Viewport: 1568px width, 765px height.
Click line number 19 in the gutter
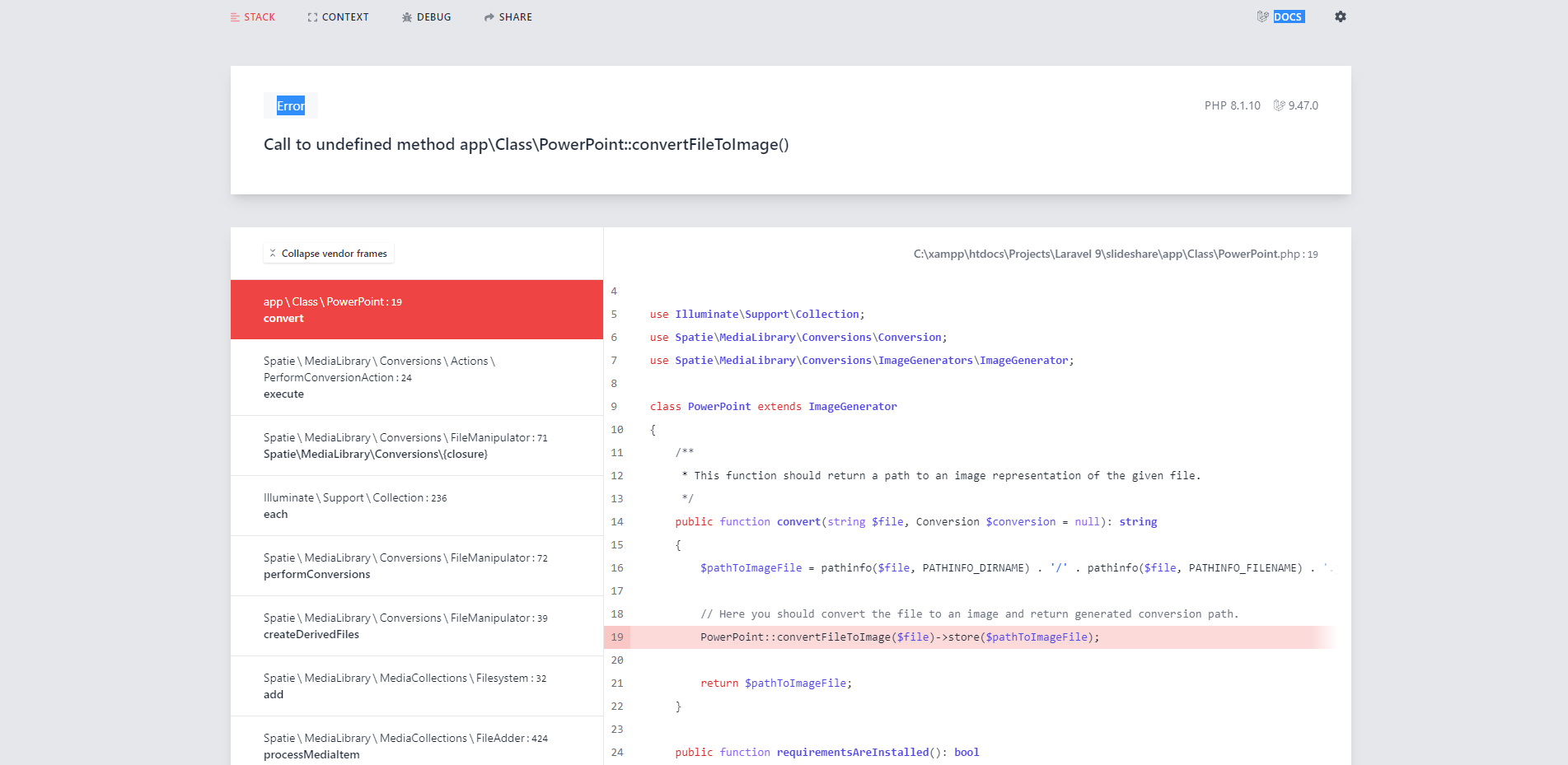coord(617,637)
